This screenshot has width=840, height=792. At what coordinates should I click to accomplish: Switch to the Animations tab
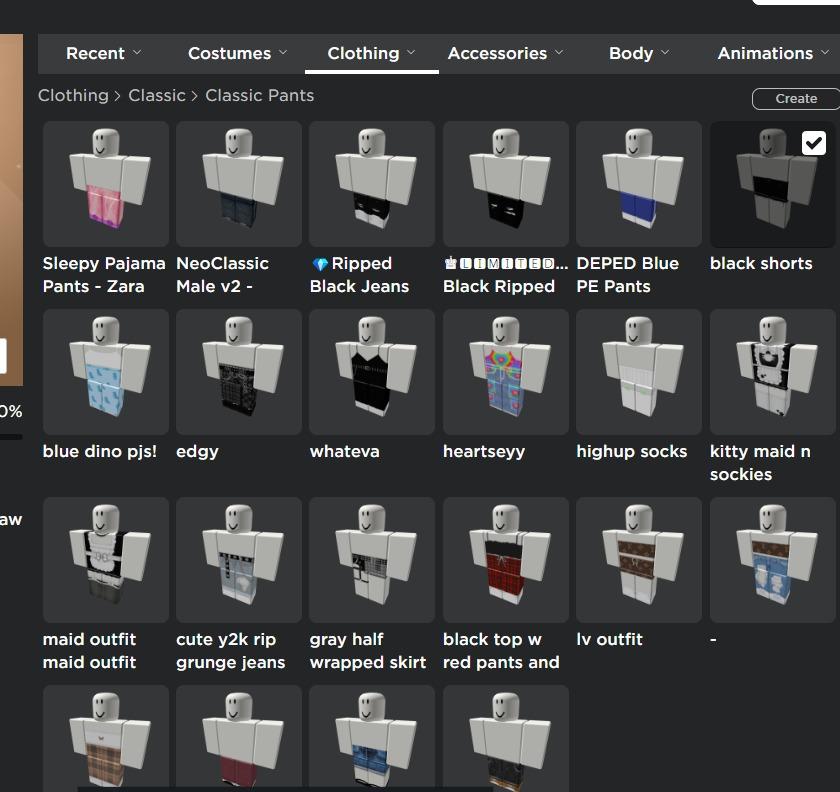tap(773, 53)
